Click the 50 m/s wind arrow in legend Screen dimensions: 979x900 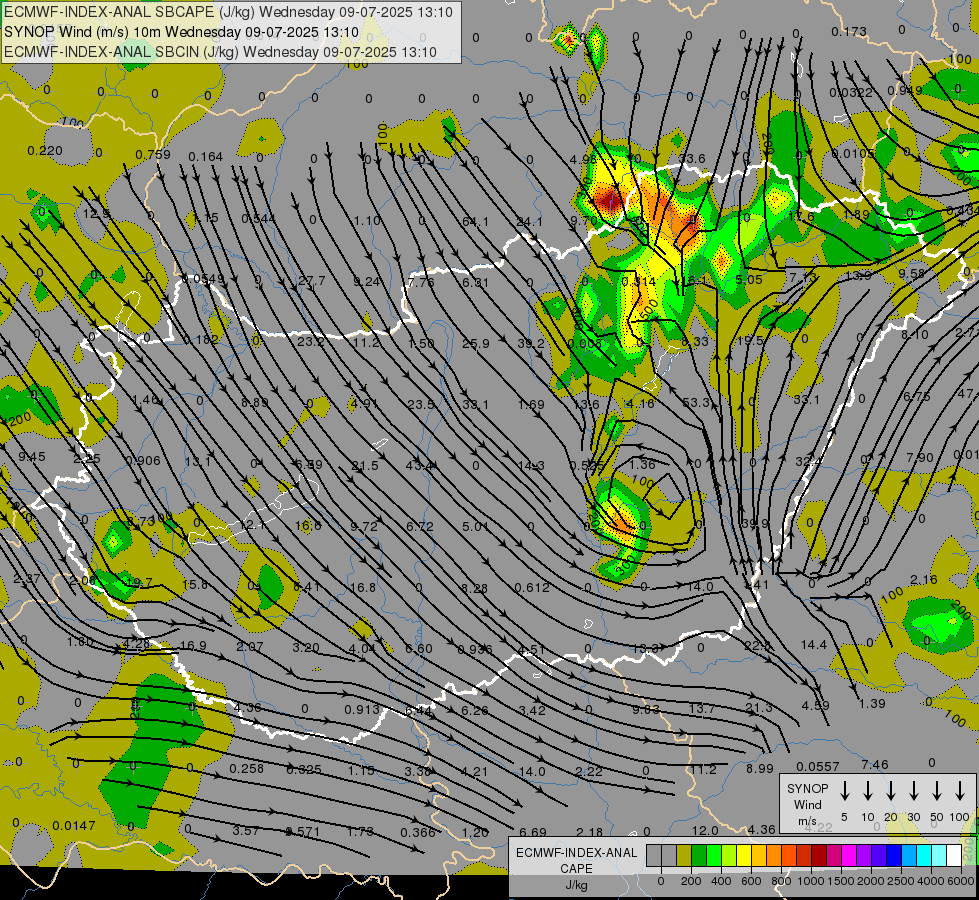point(937,791)
